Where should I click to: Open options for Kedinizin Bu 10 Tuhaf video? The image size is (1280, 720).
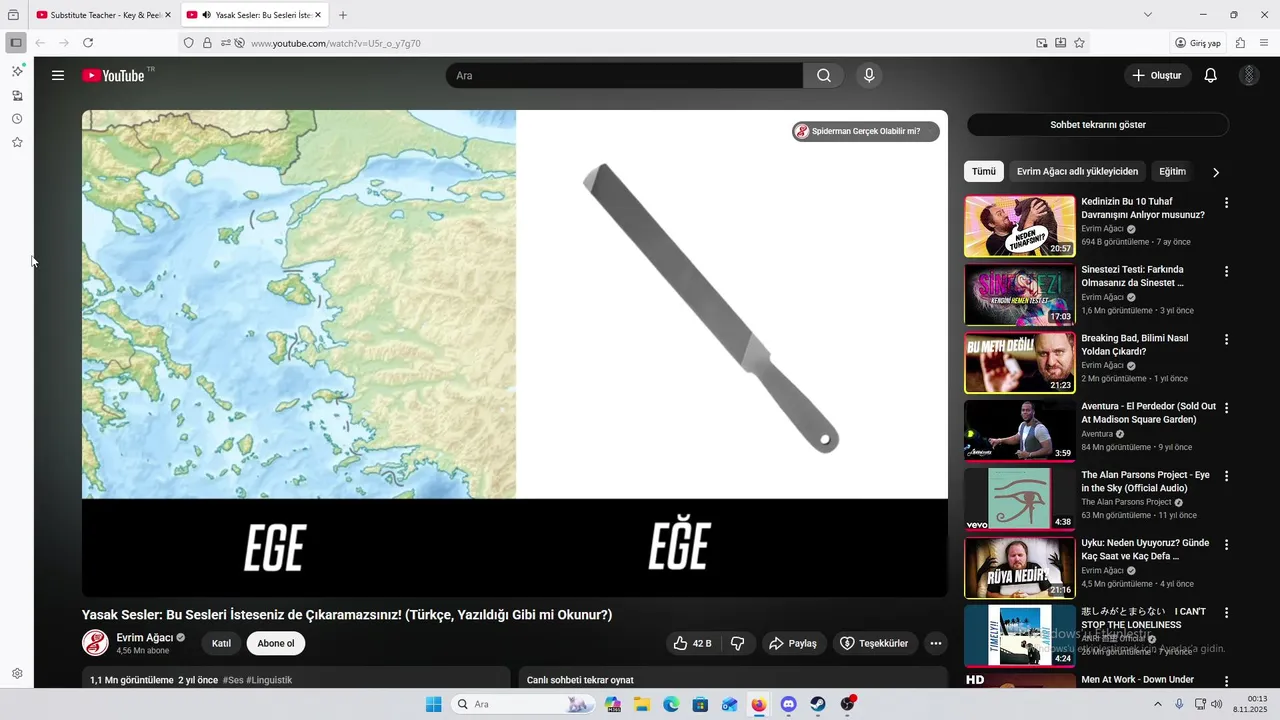(x=1226, y=203)
